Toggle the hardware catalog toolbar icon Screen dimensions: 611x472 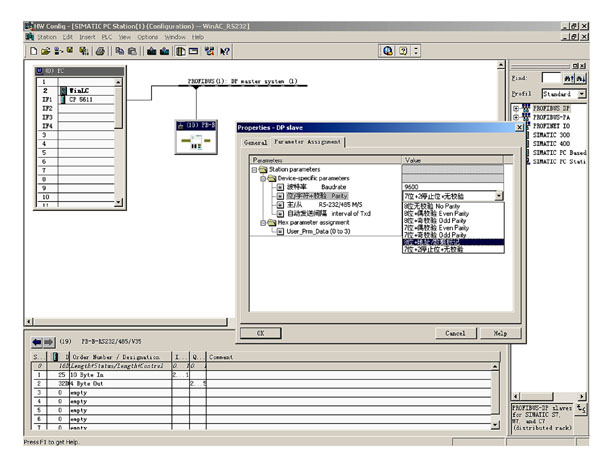click(180, 51)
